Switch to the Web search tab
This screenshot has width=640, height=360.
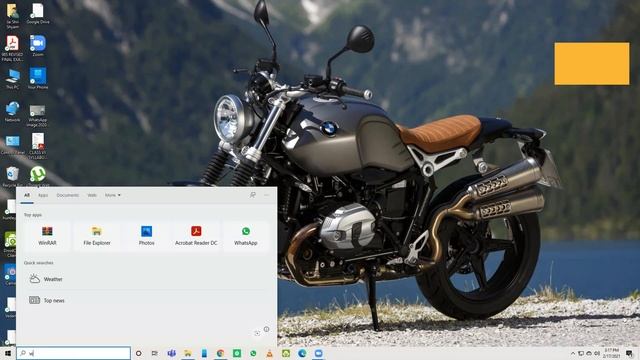coord(92,196)
